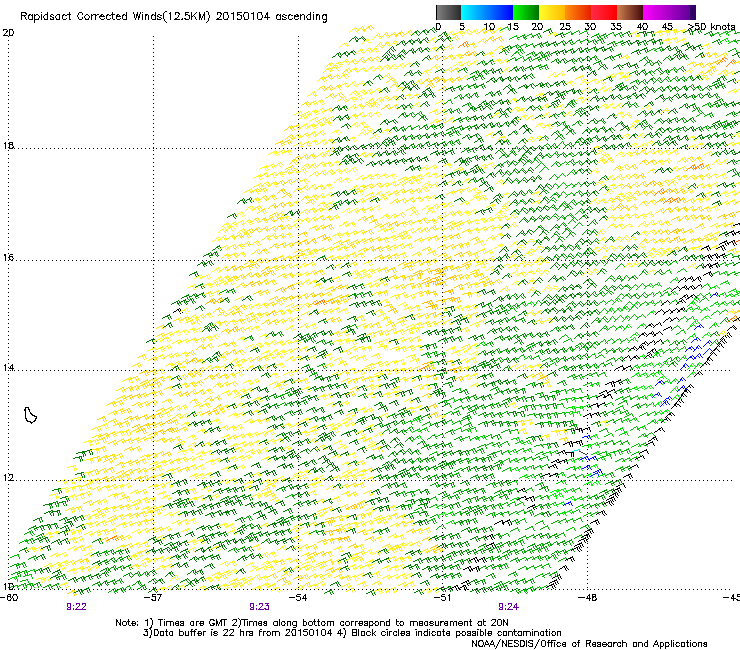Click the purple '9:24' time label
740x650 pixels.
[x=509, y=607]
